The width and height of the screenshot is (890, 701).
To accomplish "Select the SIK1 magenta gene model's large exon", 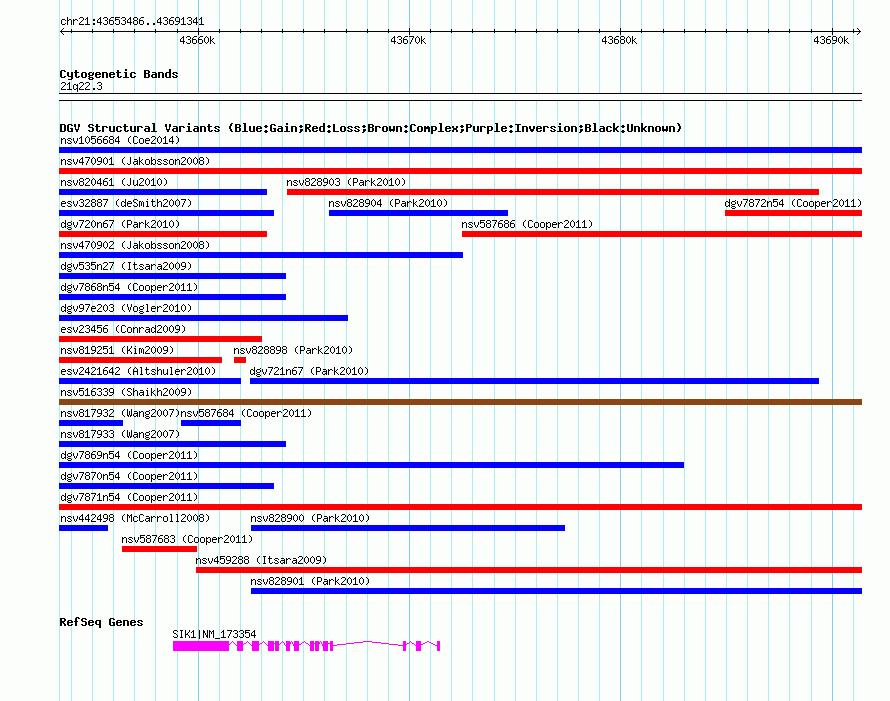I will [201, 646].
